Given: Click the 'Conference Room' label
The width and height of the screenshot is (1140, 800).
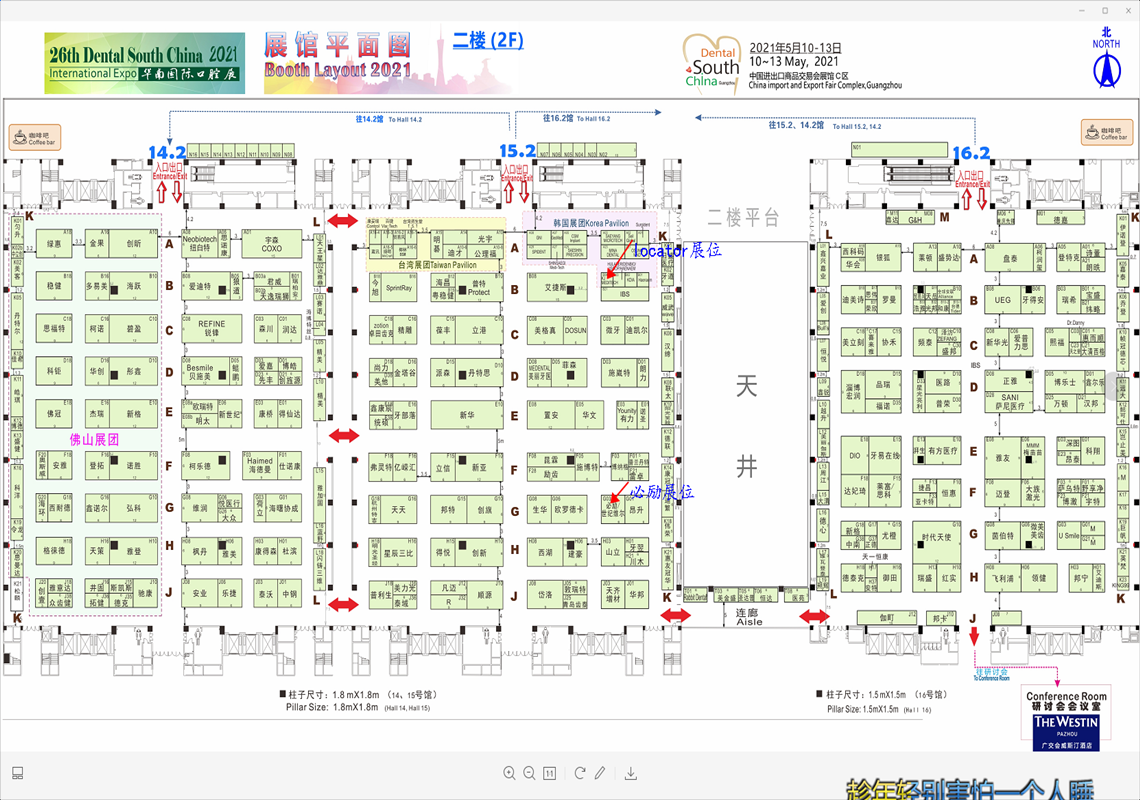Looking at the screenshot, I should click(1066, 696).
